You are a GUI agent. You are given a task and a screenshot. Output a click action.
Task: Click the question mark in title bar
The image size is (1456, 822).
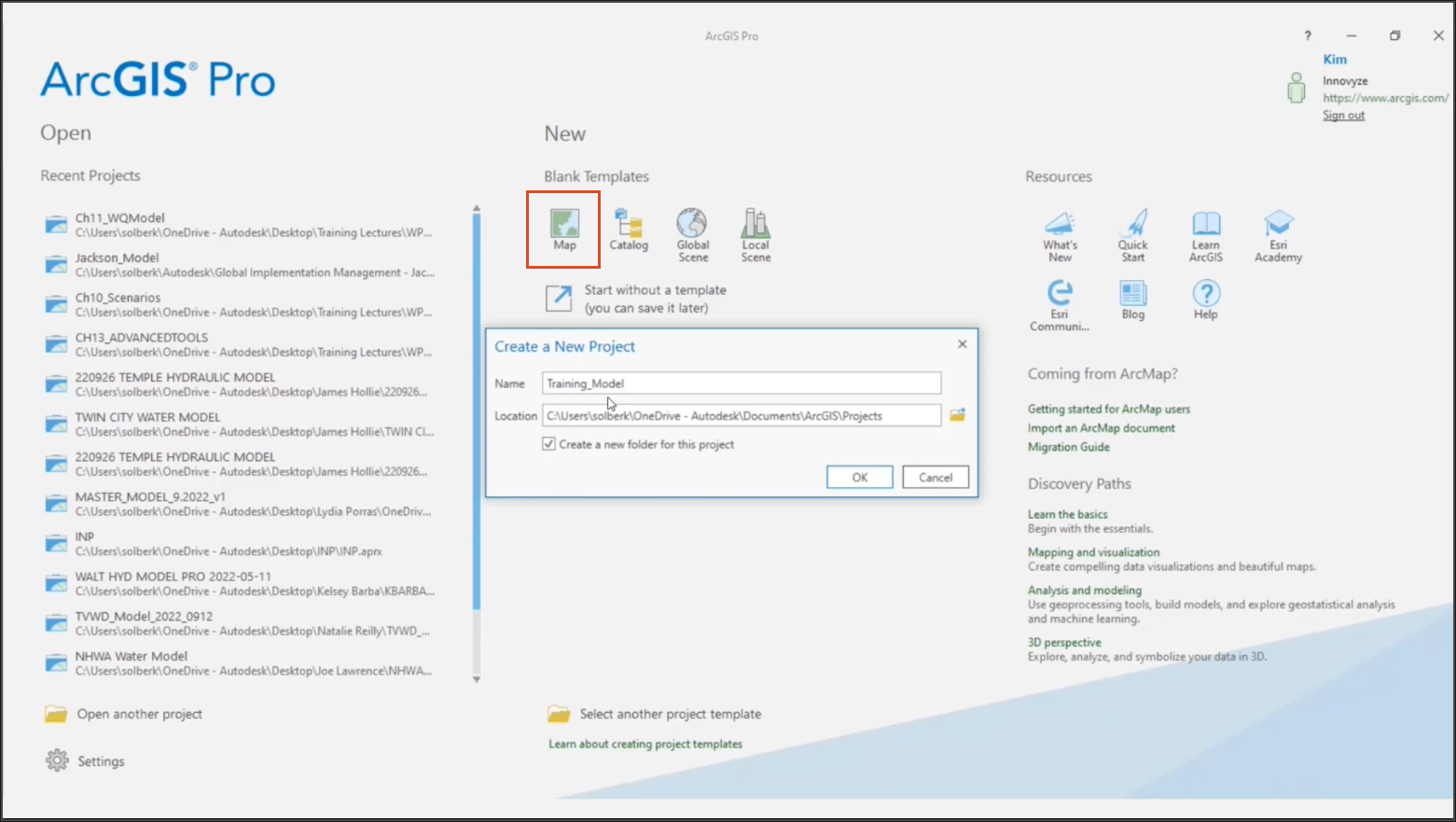1308,35
